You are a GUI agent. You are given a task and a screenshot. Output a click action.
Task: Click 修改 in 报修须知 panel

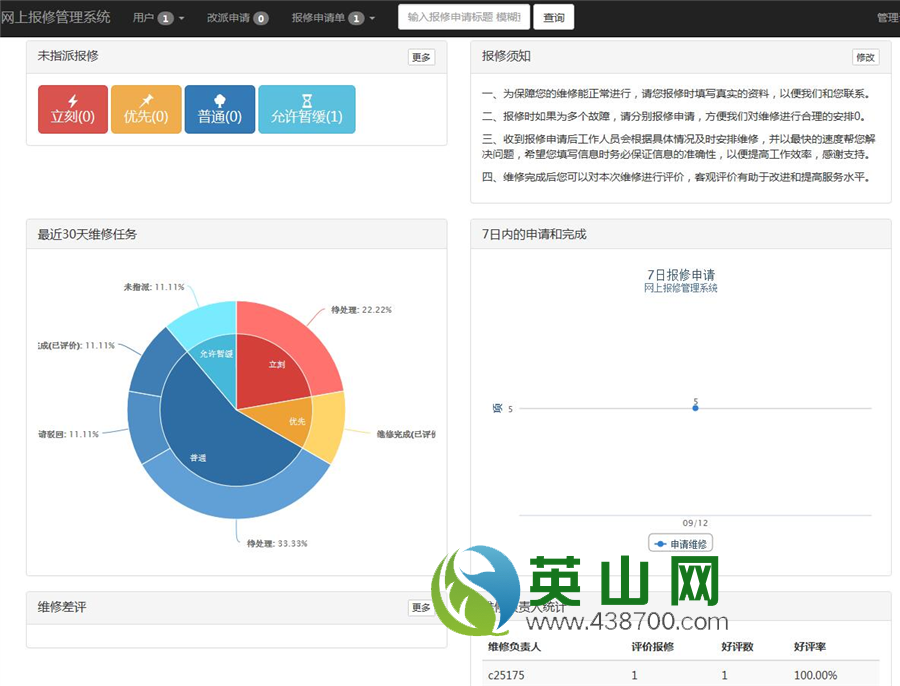pos(865,57)
